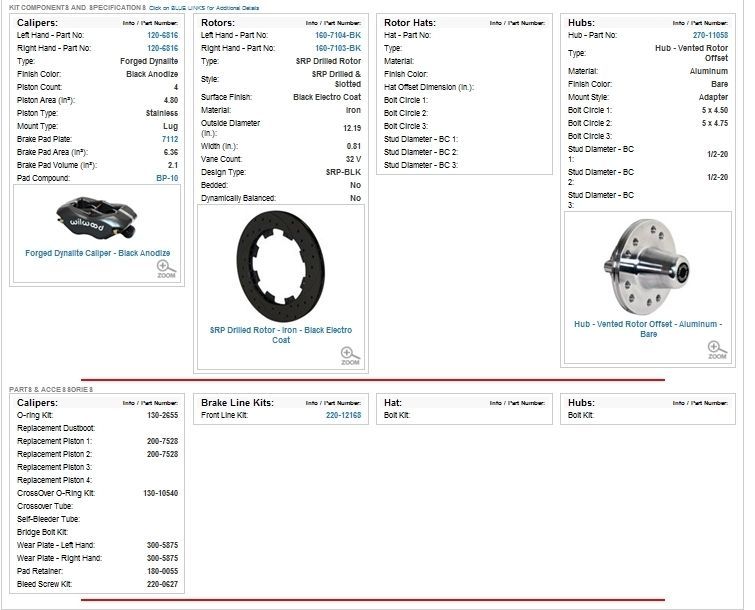
Task: Open the aluminum hub product thumbnail
Action: [x=648, y=266]
